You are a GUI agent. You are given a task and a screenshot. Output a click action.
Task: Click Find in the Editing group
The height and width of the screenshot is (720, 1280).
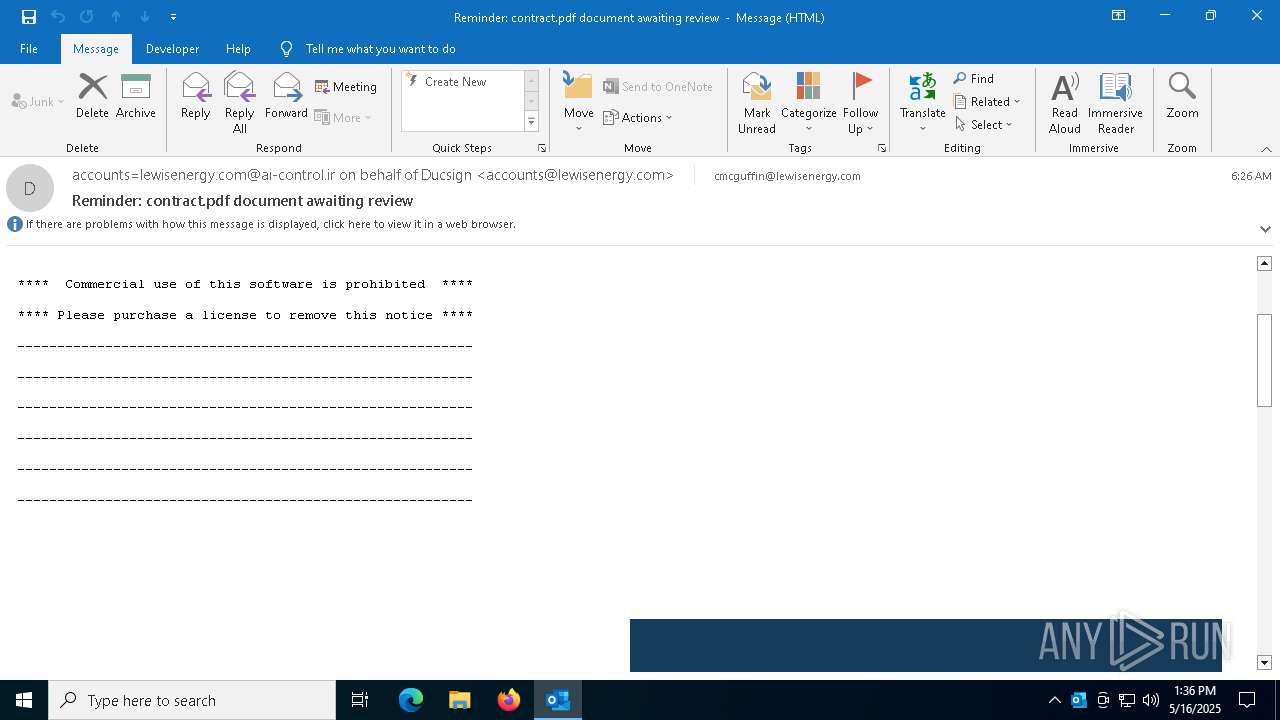coord(974,79)
